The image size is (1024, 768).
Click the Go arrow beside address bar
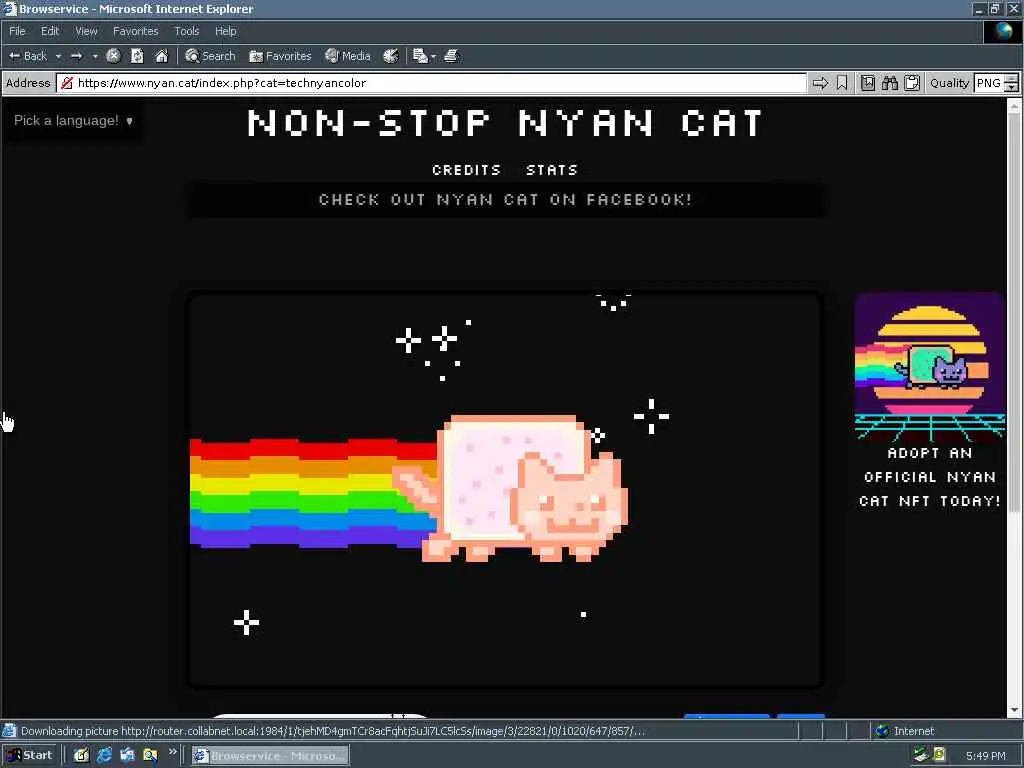click(x=820, y=83)
